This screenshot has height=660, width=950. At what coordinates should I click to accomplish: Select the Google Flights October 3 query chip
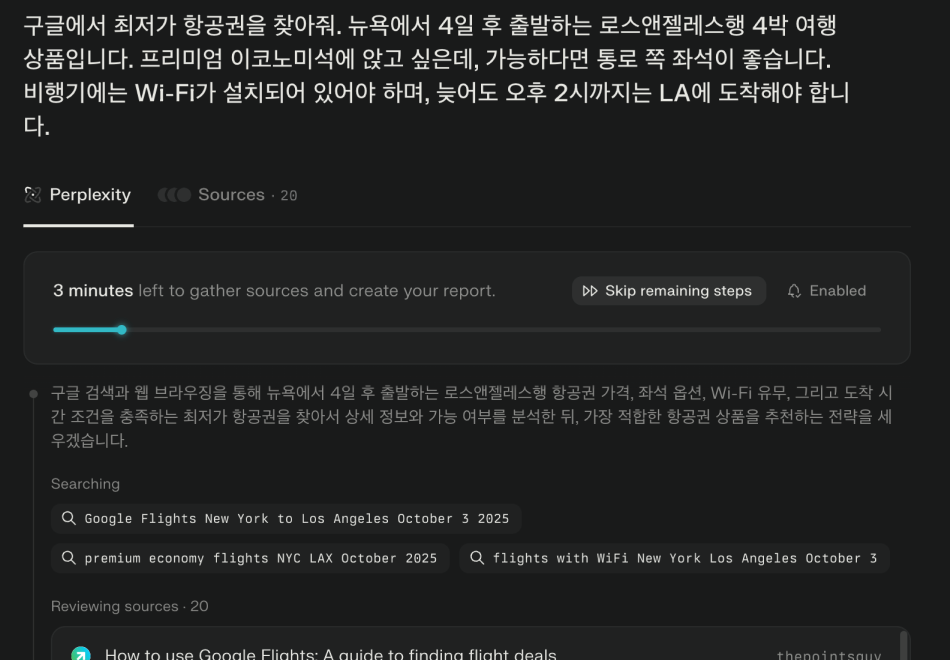point(286,519)
